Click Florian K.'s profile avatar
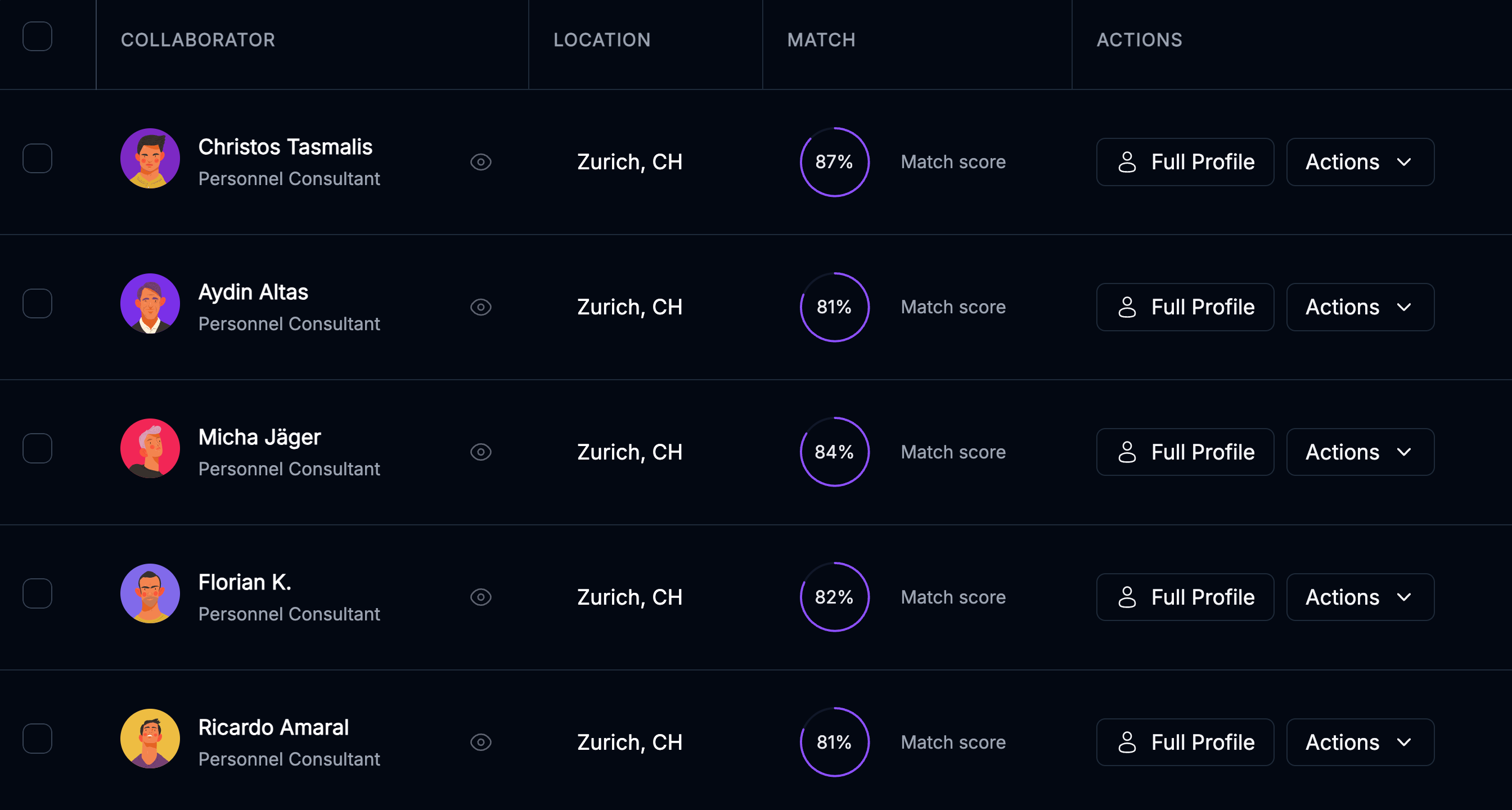This screenshot has height=810, width=1512. click(x=150, y=593)
